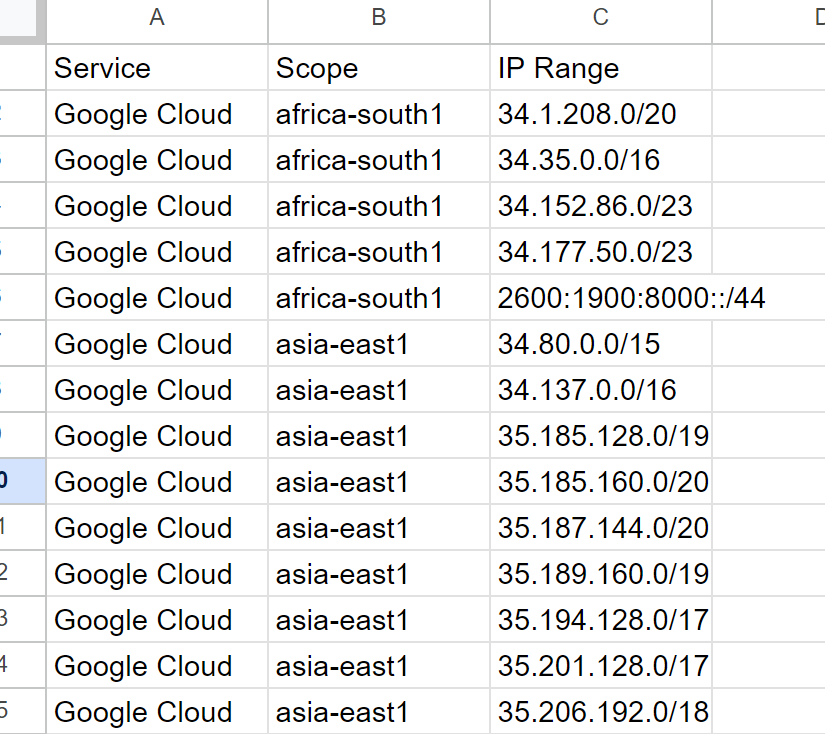Click the Scope header cell
This screenshot has width=825, height=734.
point(378,68)
